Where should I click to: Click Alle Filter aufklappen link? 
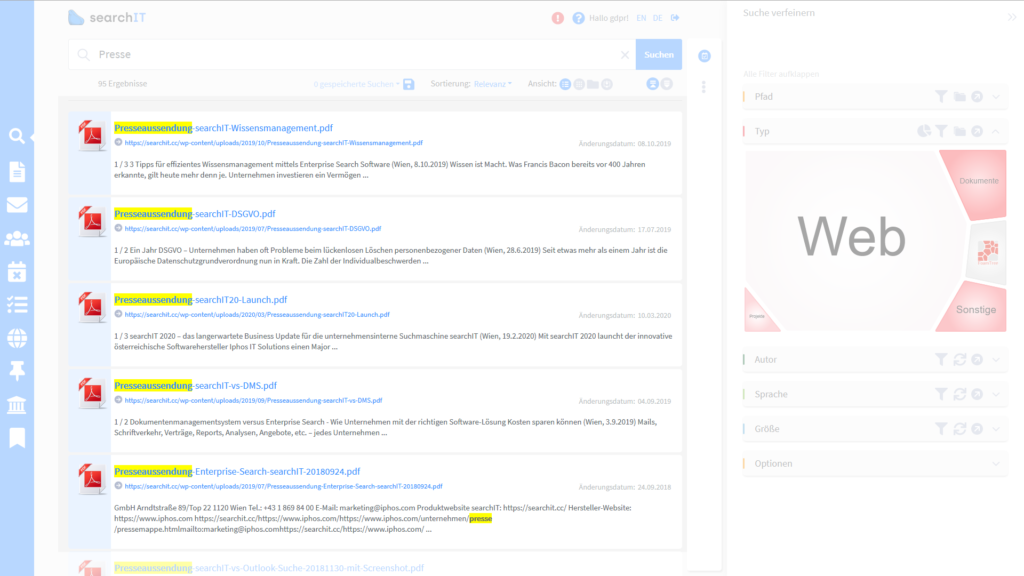(x=781, y=74)
